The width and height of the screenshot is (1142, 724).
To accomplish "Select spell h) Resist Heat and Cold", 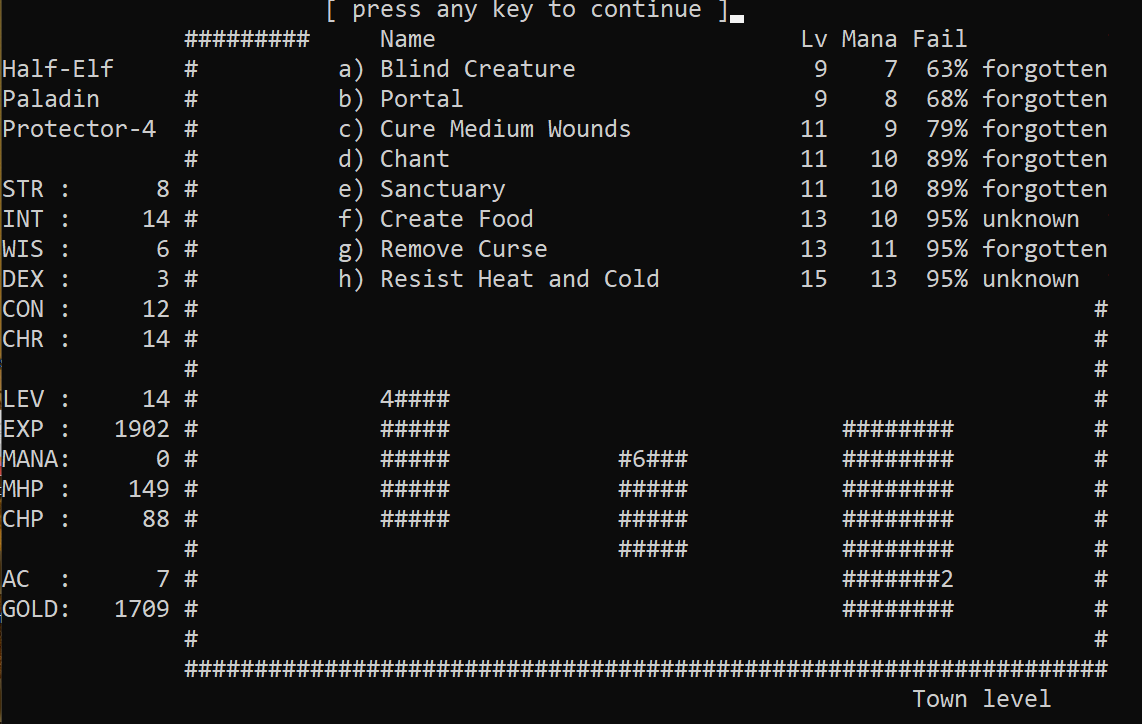I will 709,279.
